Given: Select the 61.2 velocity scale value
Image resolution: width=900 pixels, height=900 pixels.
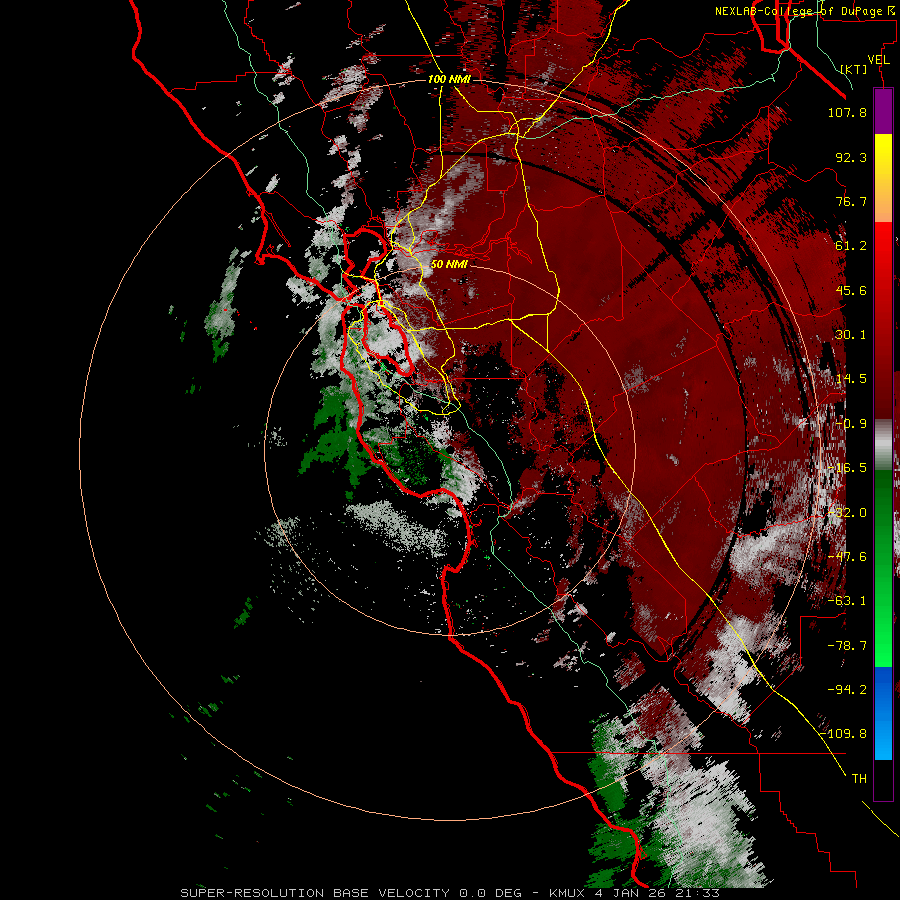Looking at the screenshot, I should point(851,246).
